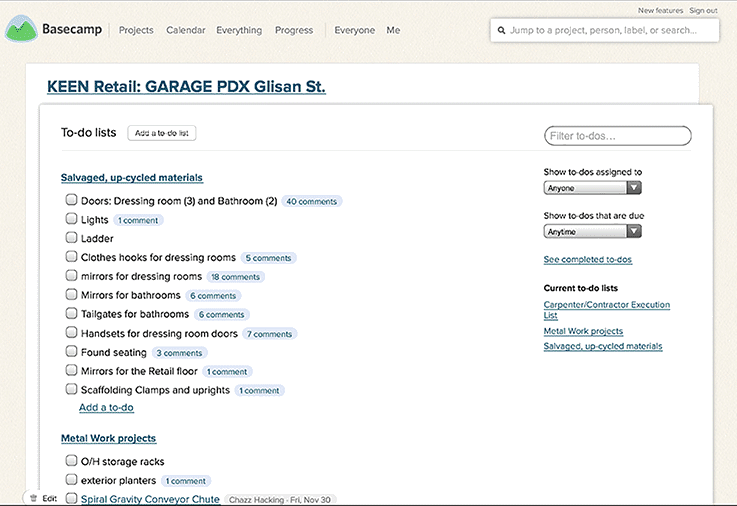Open the 18 comments badge
Image resolution: width=737 pixels, height=506 pixels.
(x=235, y=277)
